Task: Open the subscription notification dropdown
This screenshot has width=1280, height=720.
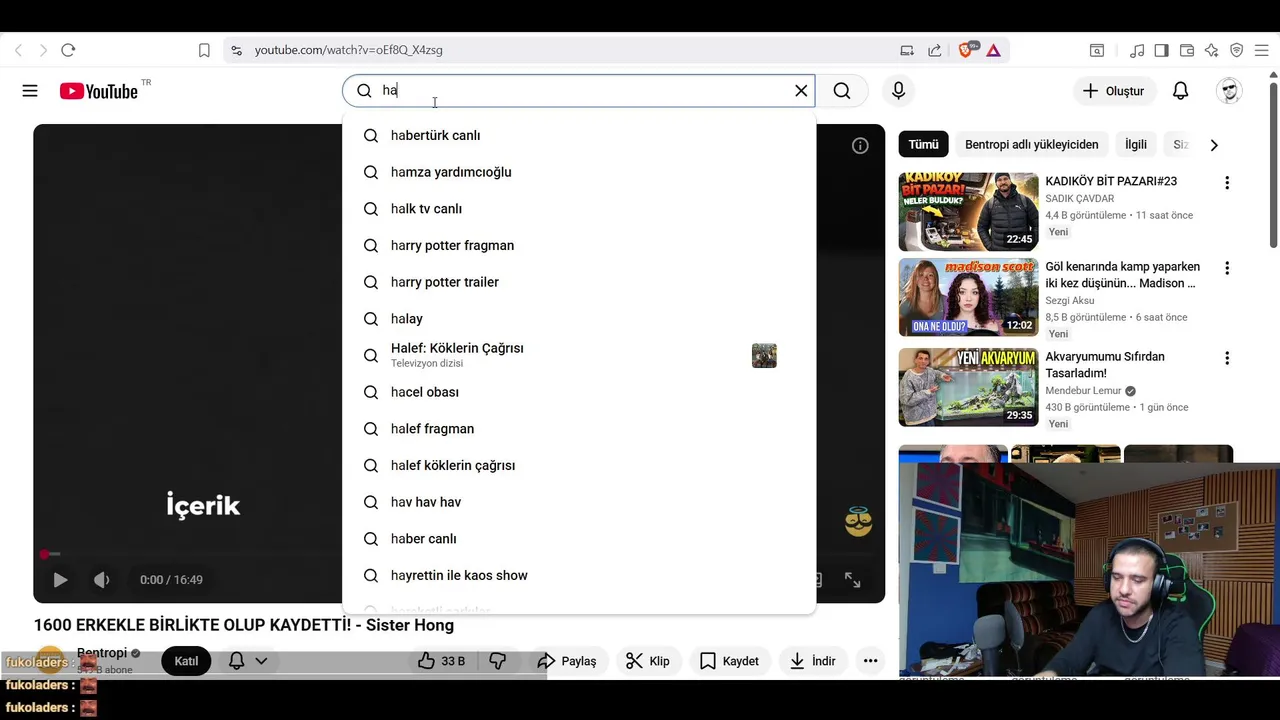Action: pos(248,661)
